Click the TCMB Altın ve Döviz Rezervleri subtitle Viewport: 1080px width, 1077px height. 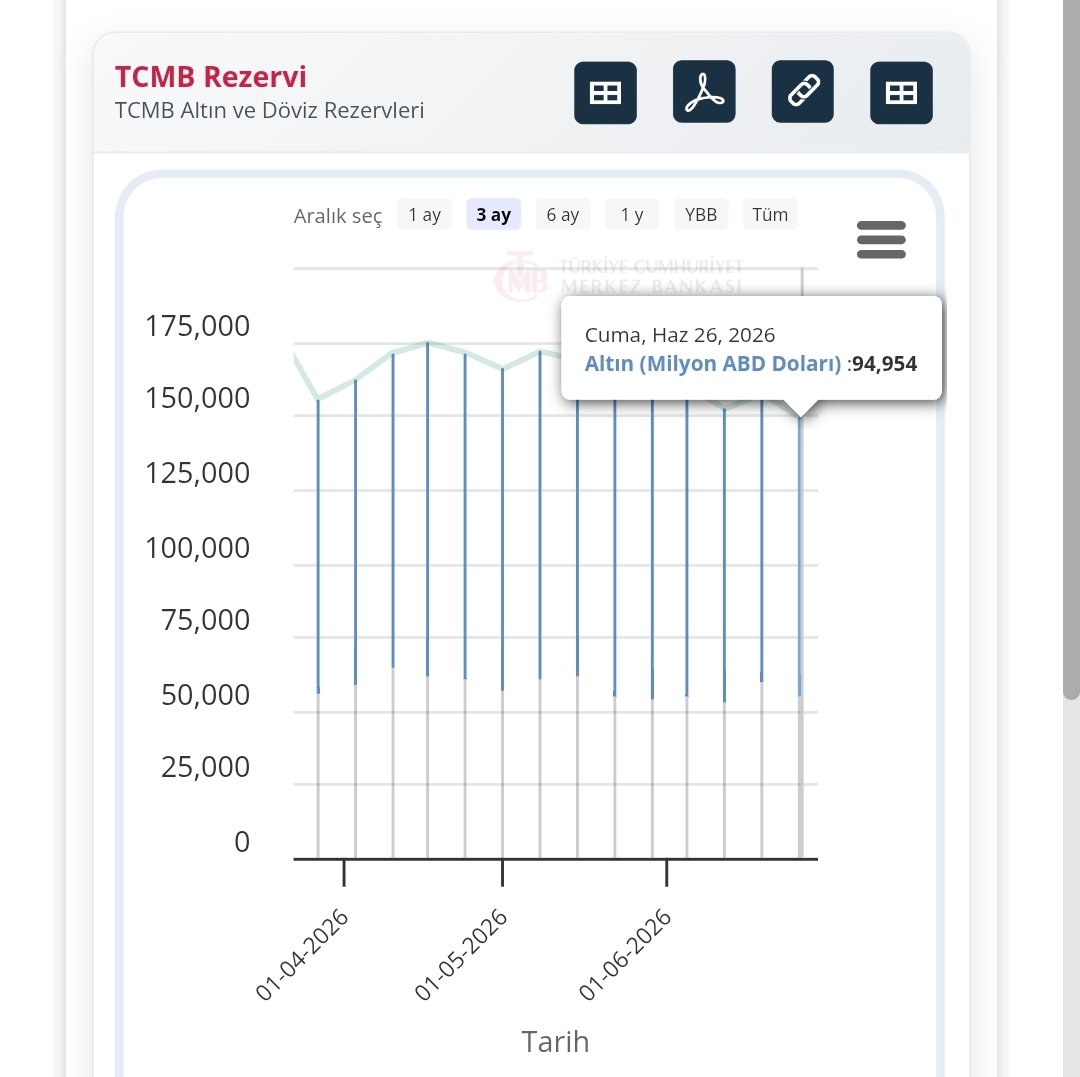coord(269,110)
